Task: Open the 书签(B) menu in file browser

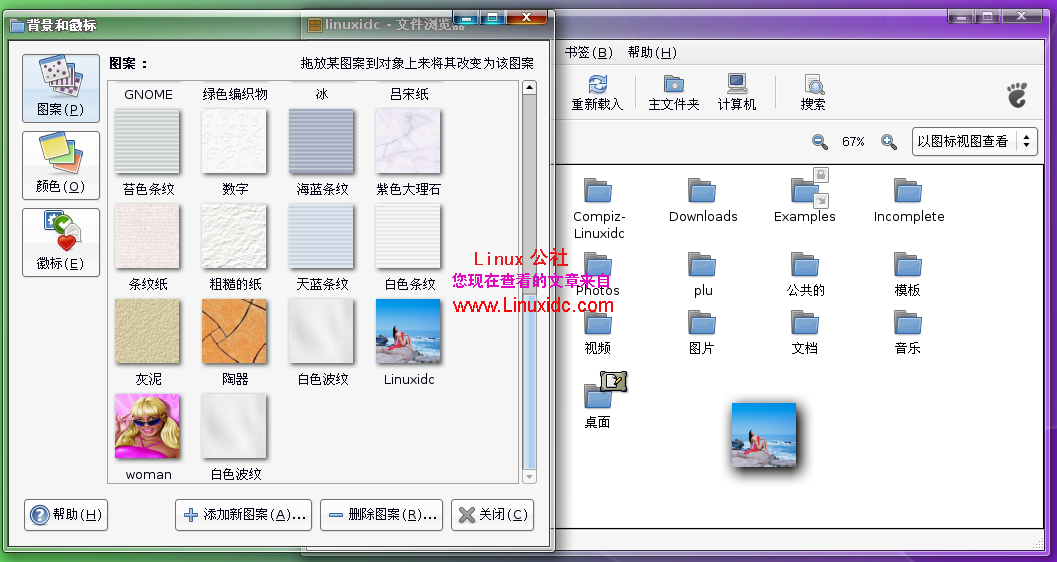Action: coord(588,53)
